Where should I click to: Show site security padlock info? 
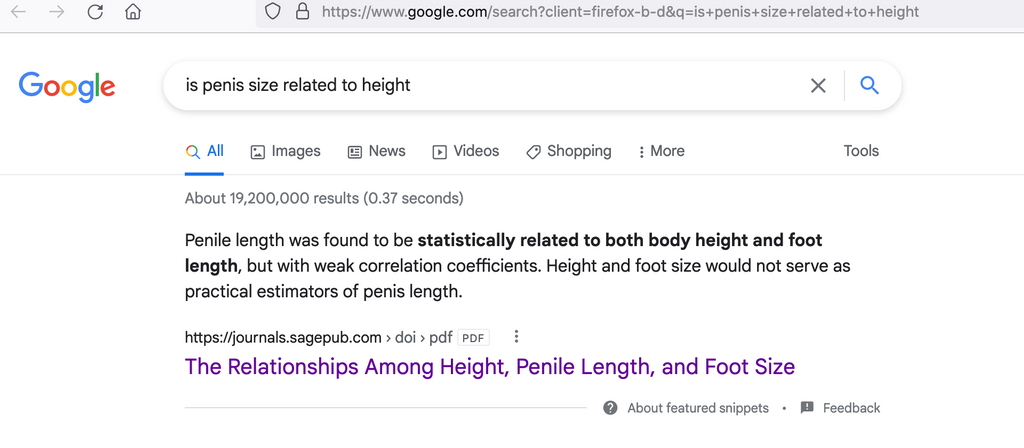point(302,11)
